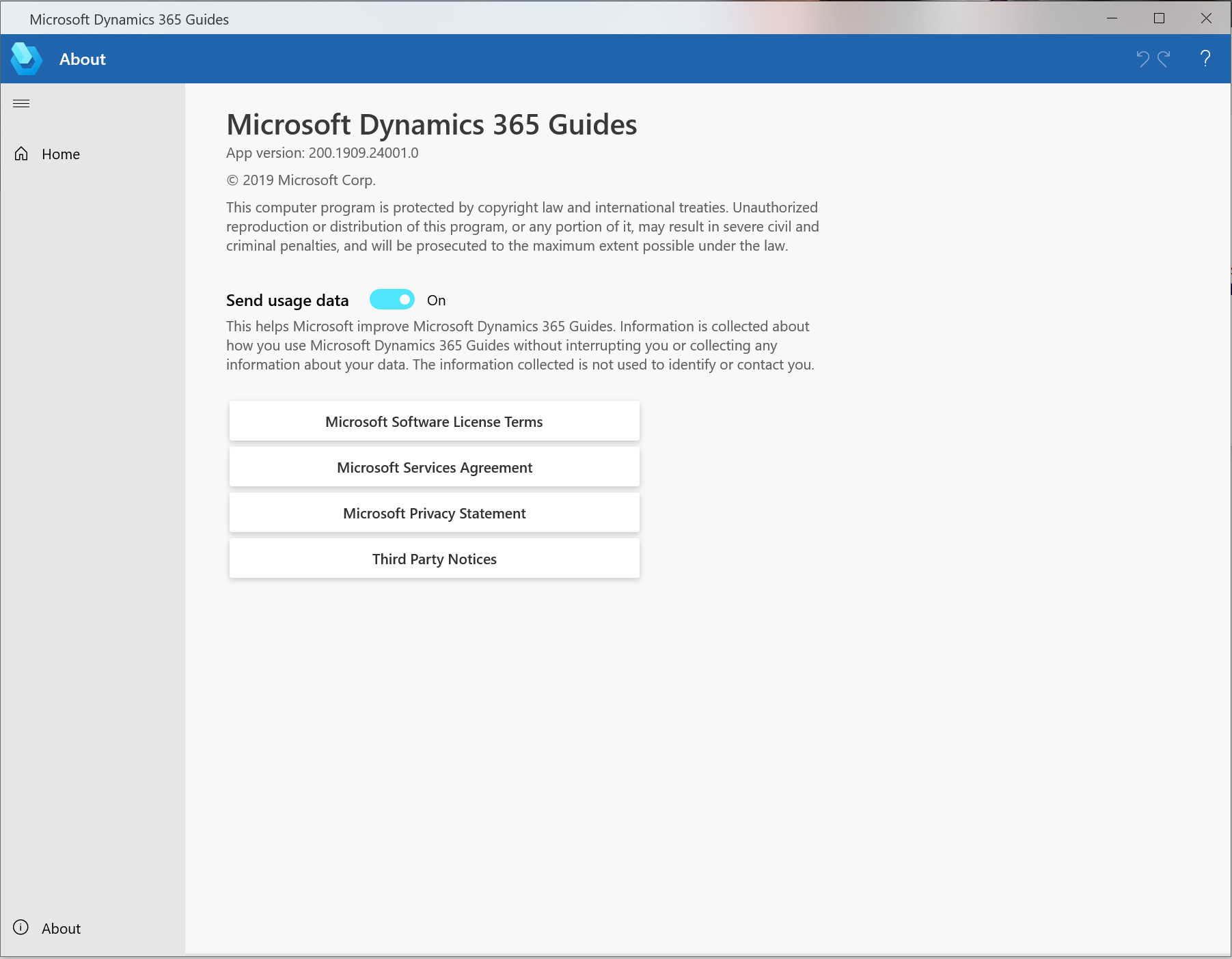
Task: Open help via the question mark icon
Action: [1205, 59]
